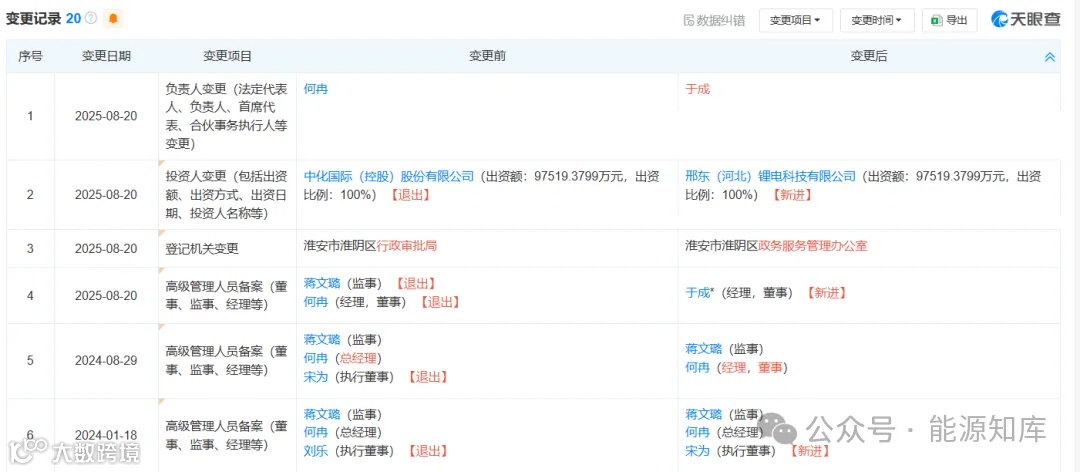Click 蒋文璐 in row 5 before-change column
This screenshot has width=1080, height=472.
[x=322, y=340]
